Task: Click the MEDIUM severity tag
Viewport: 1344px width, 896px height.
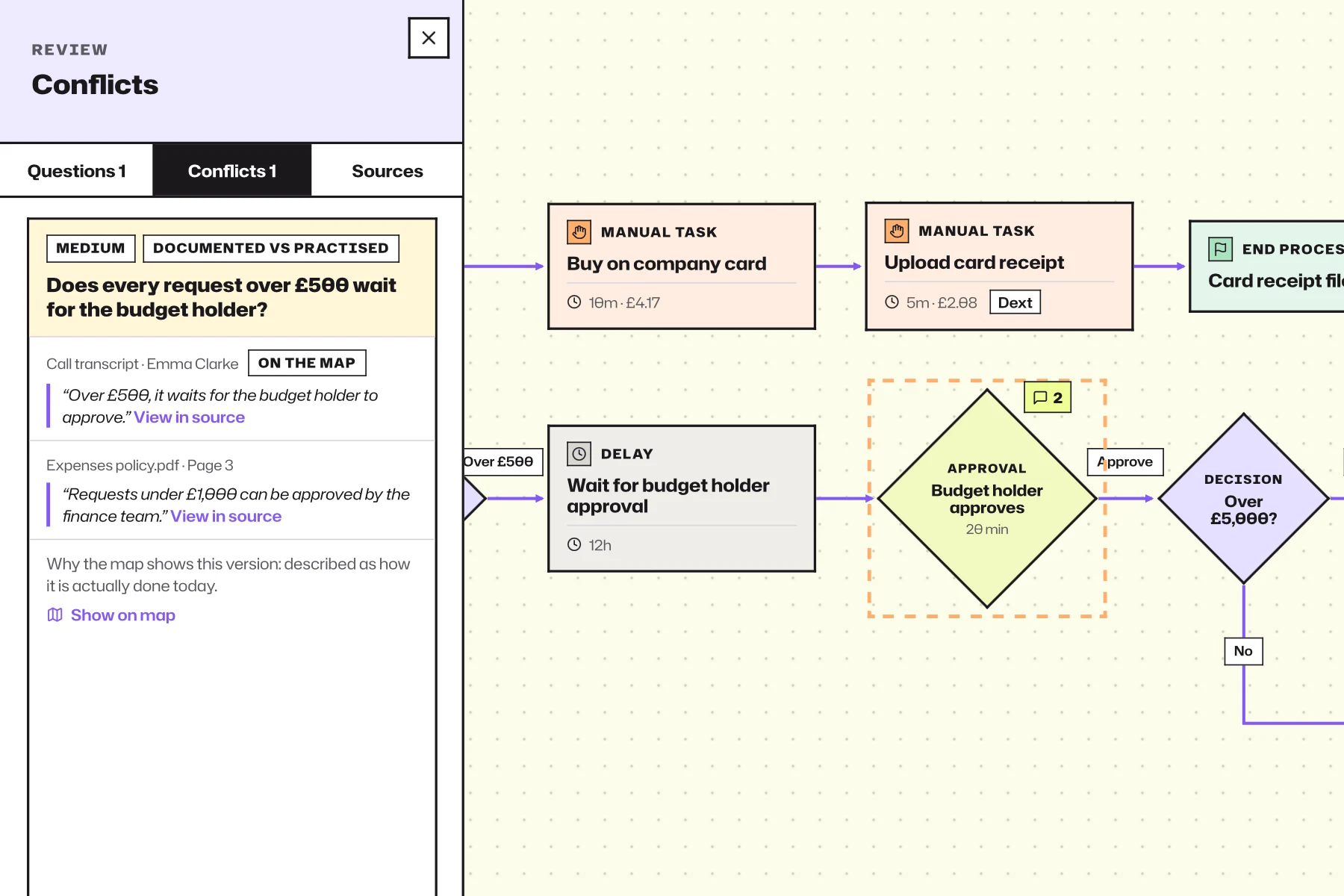Action: point(90,248)
